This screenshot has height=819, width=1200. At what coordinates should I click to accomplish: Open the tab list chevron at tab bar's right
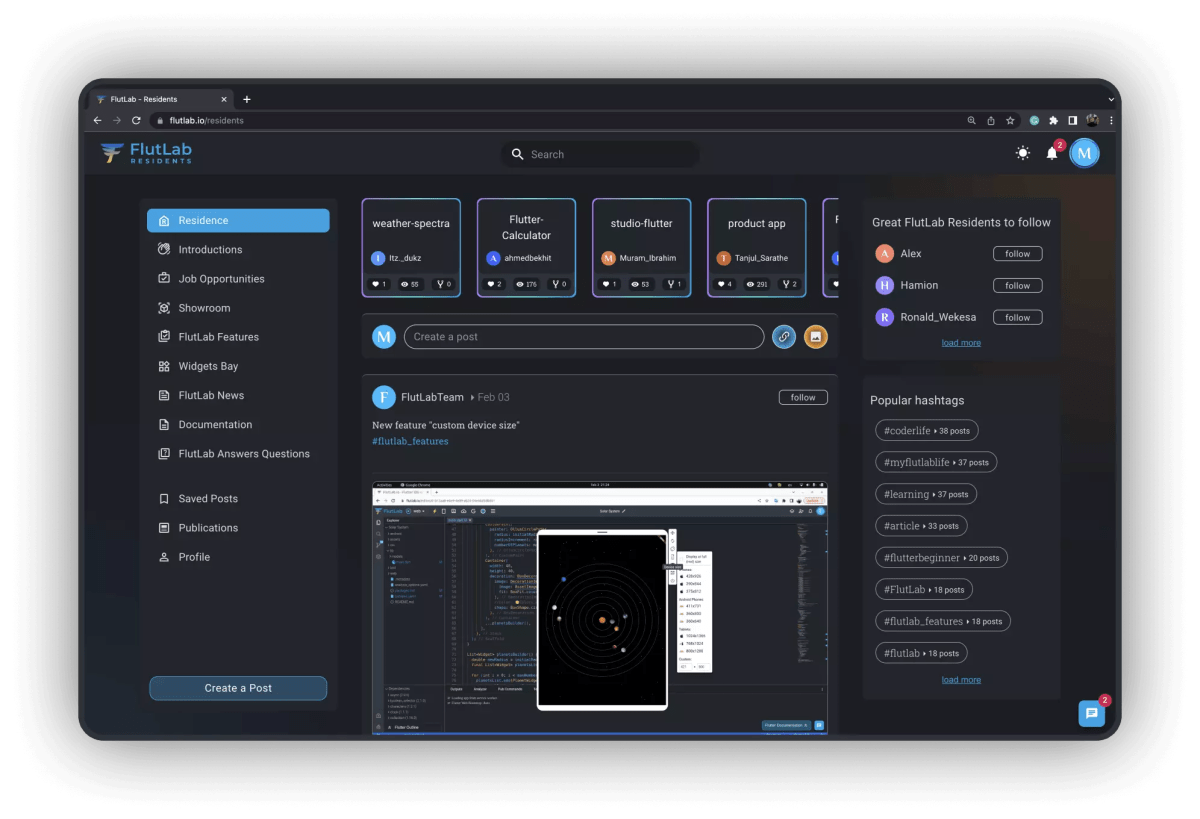click(1109, 98)
